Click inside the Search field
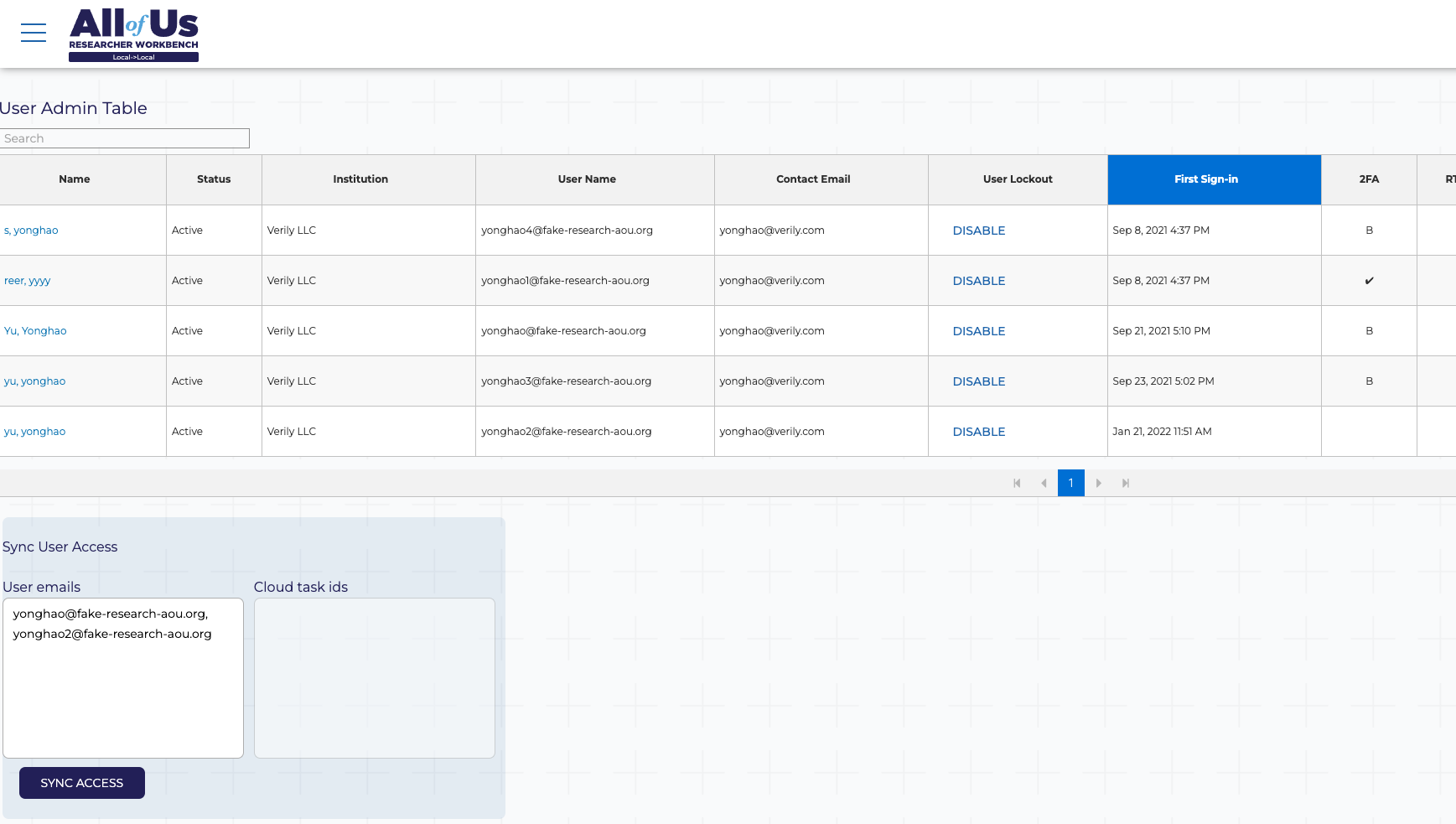The image size is (1456, 824). 124,138
